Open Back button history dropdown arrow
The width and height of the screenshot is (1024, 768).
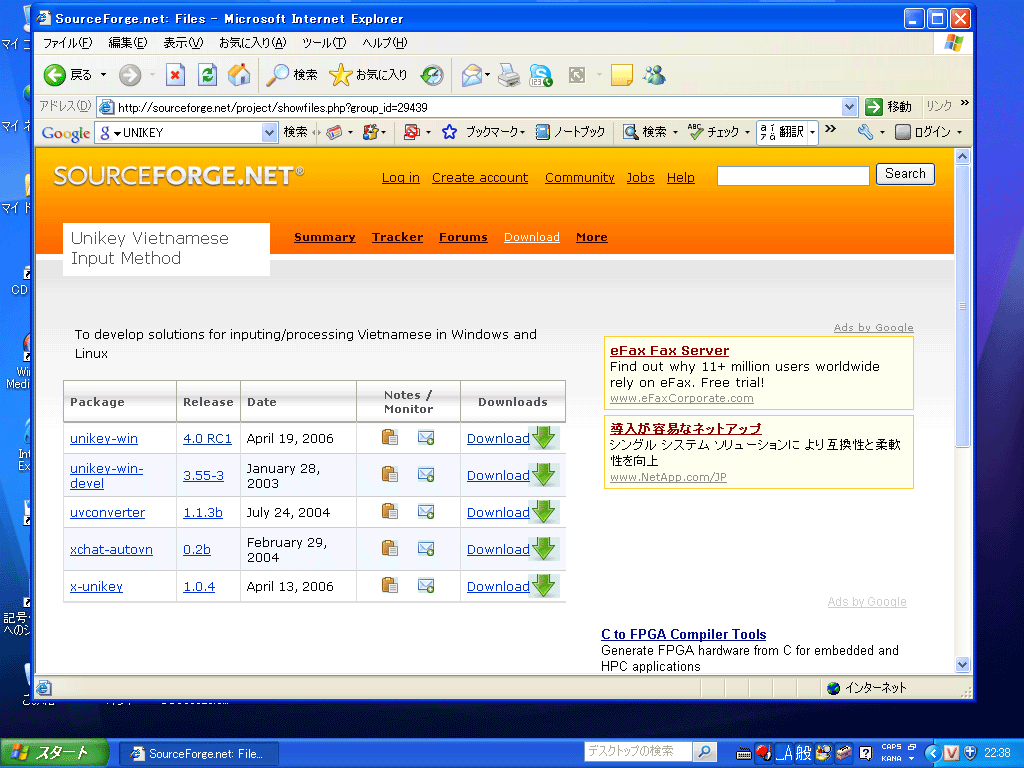[x=103, y=75]
